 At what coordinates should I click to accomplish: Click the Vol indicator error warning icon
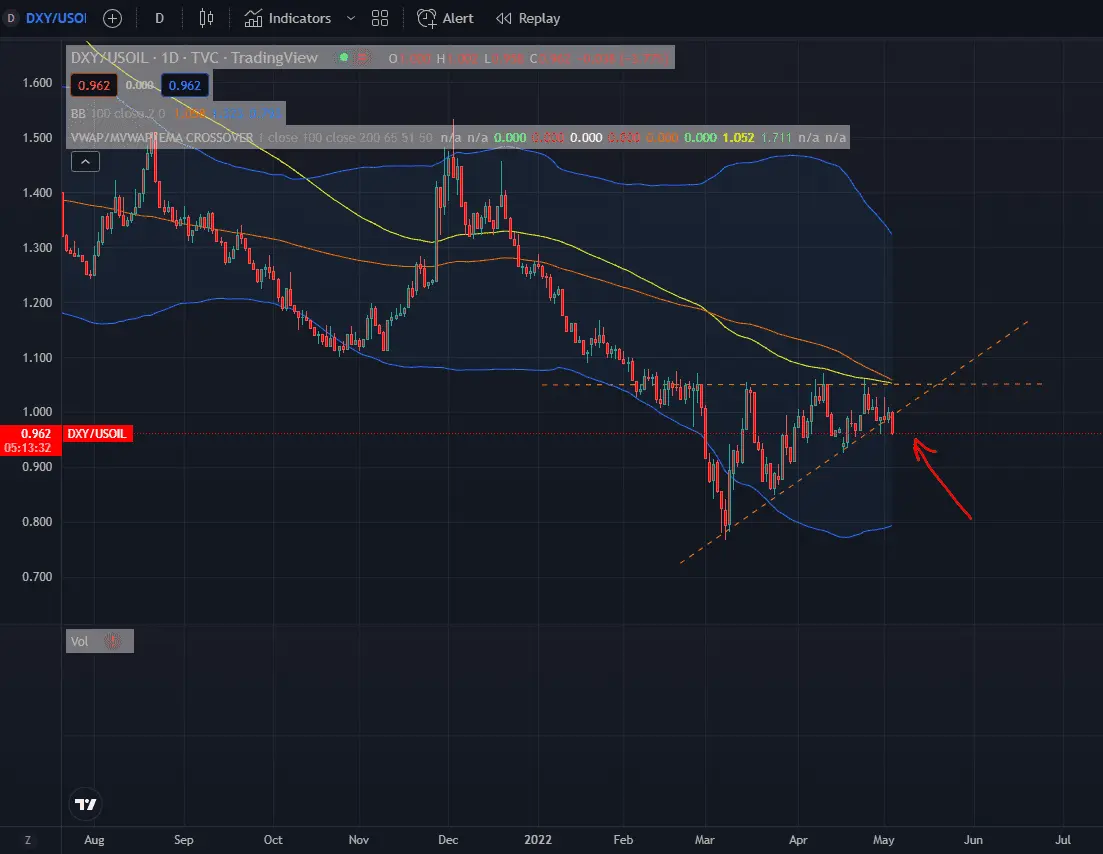(x=112, y=642)
